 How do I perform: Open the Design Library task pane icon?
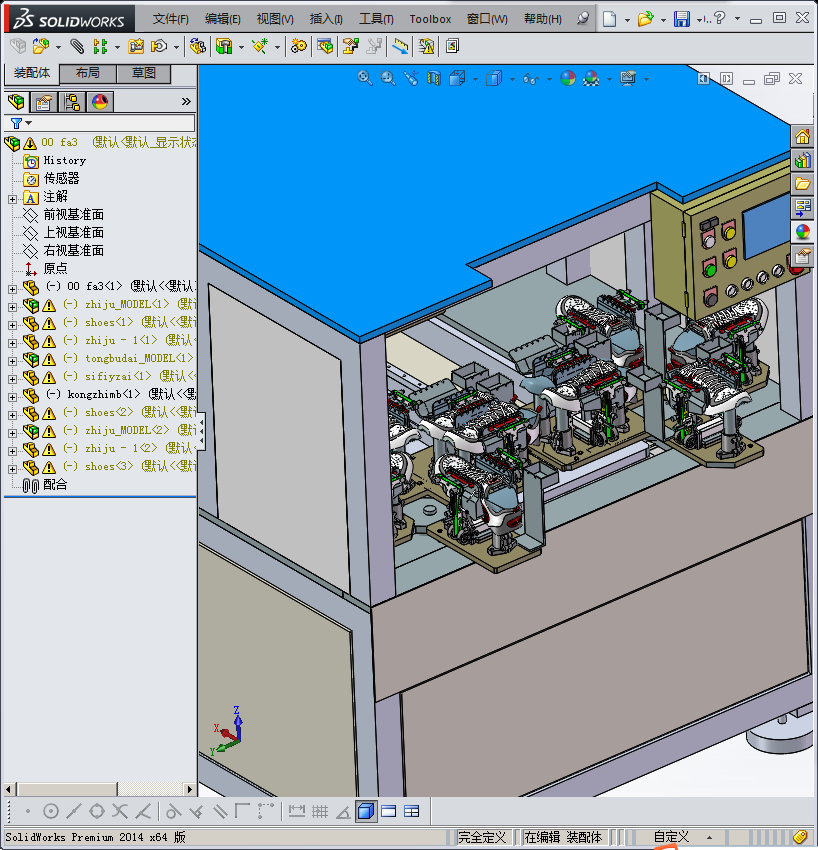click(x=803, y=160)
